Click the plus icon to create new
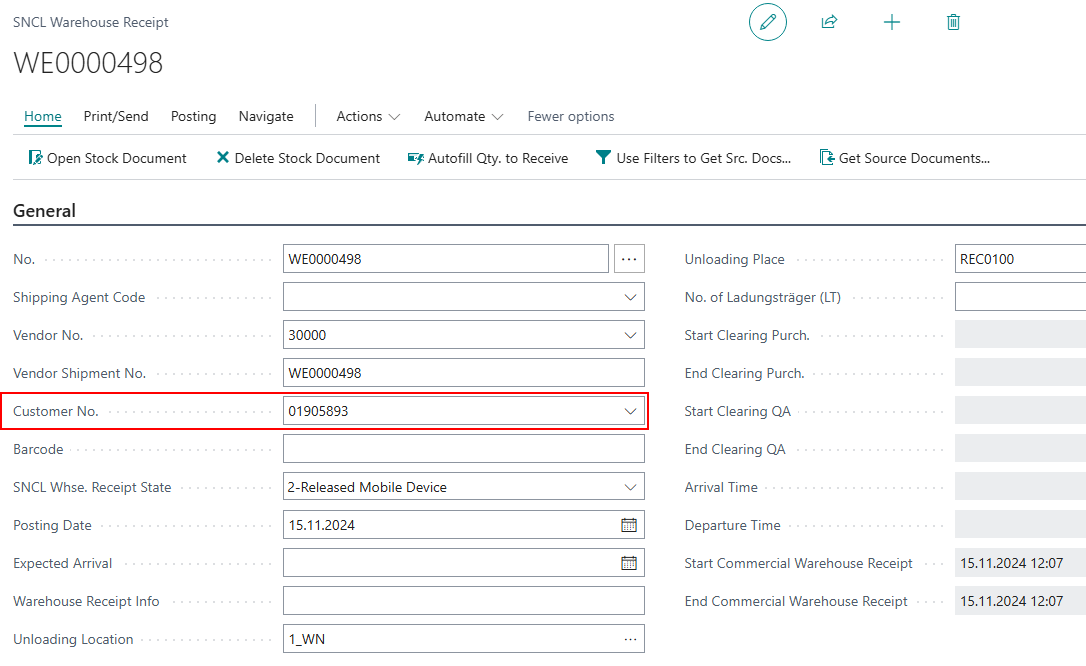The image size is (1086, 666). tap(892, 22)
